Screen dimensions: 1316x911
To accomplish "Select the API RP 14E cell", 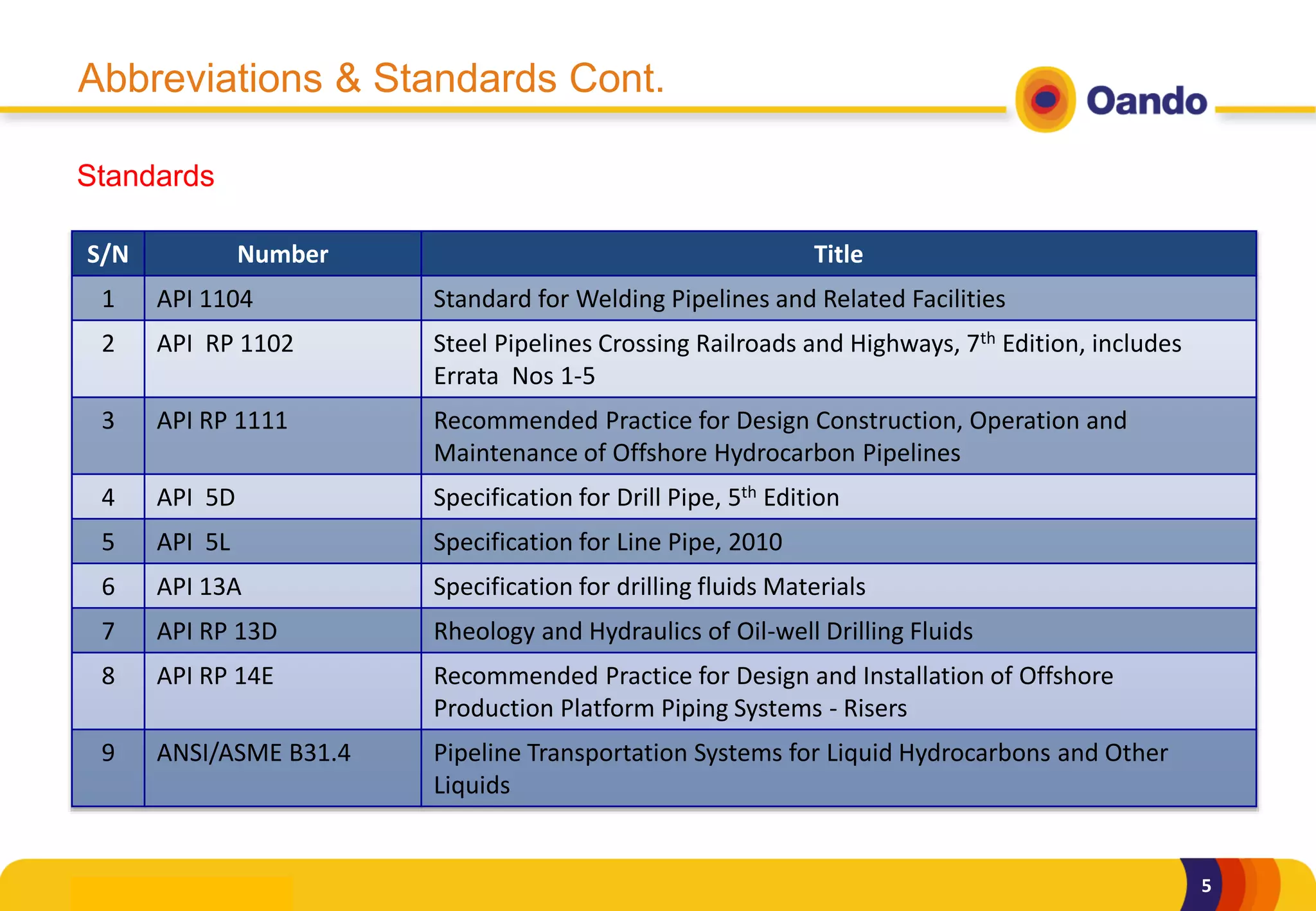I will [215, 676].
